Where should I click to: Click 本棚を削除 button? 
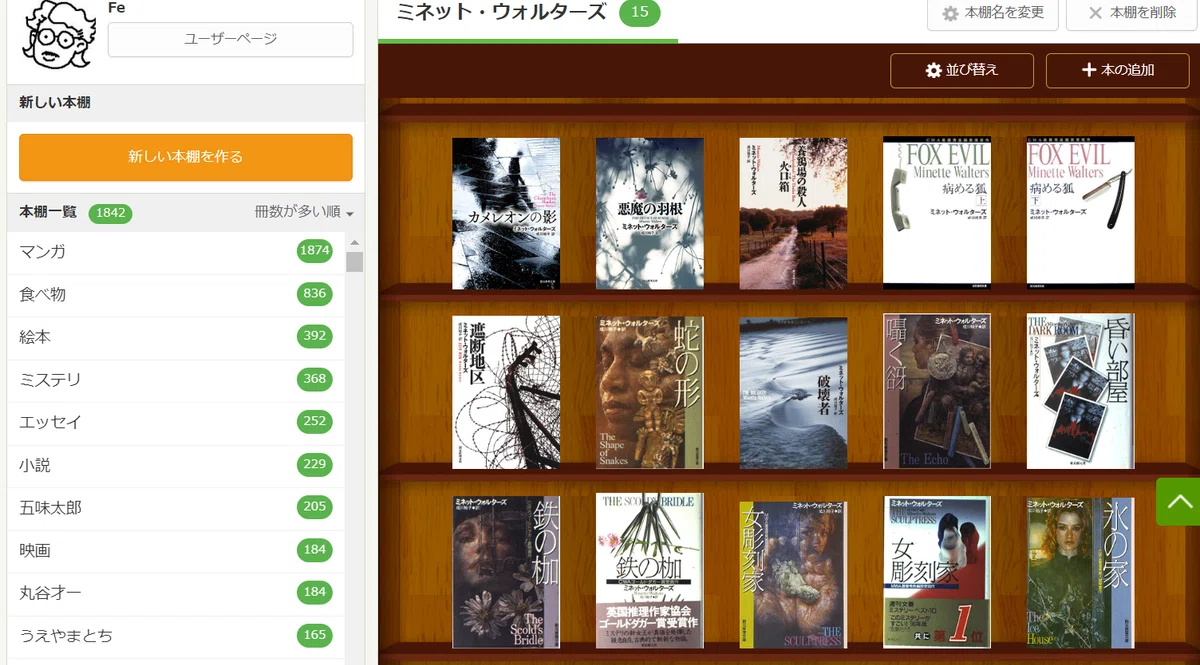click(1132, 13)
